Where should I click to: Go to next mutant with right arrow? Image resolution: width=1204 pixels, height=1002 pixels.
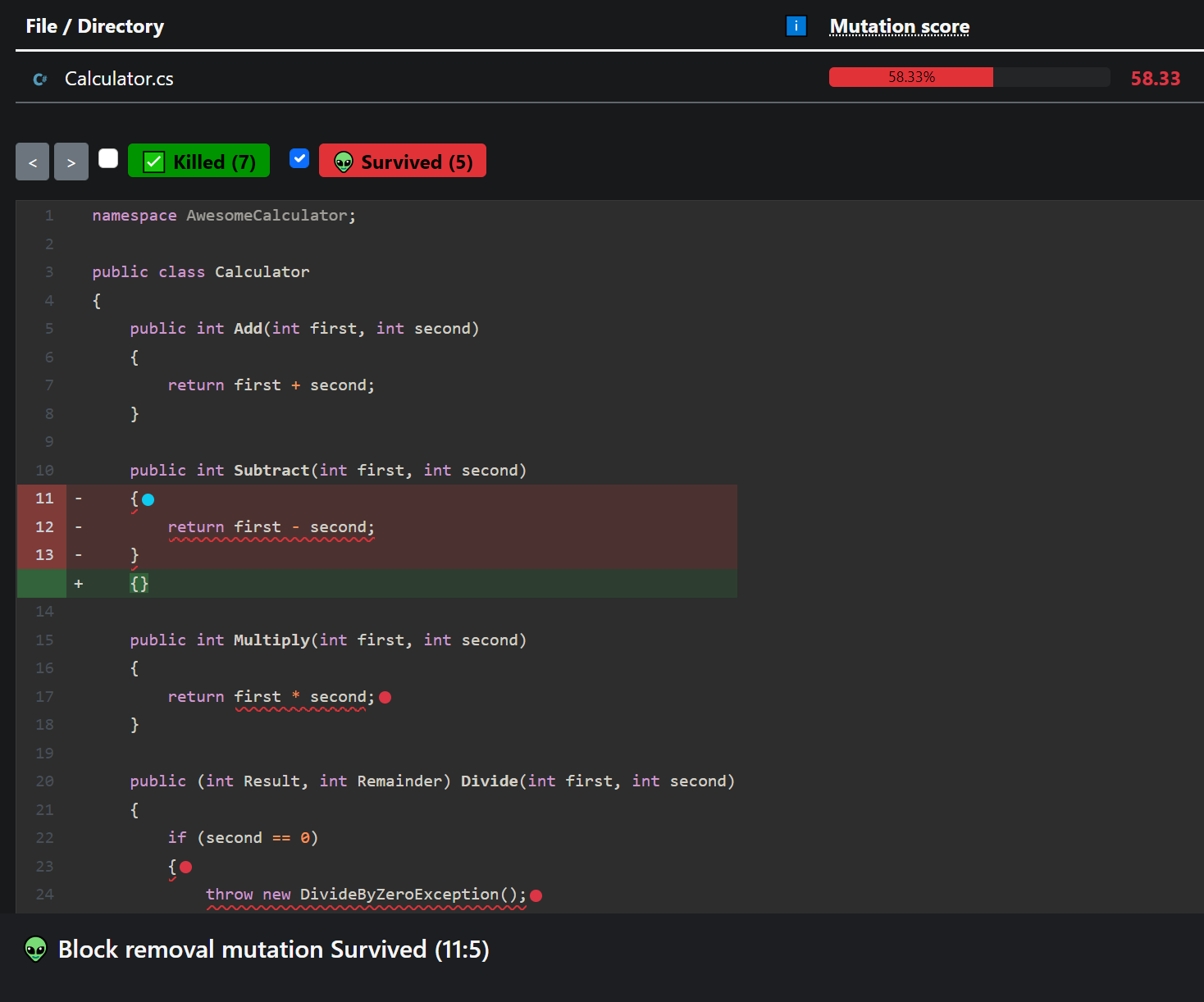(x=71, y=162)
